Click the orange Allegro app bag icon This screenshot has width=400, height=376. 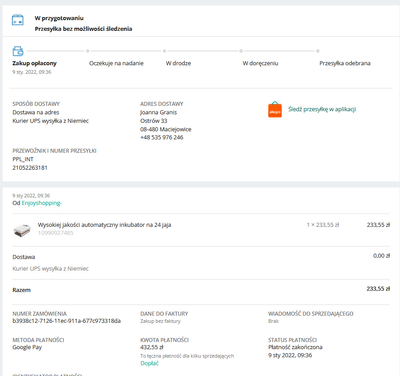(275, 110)
